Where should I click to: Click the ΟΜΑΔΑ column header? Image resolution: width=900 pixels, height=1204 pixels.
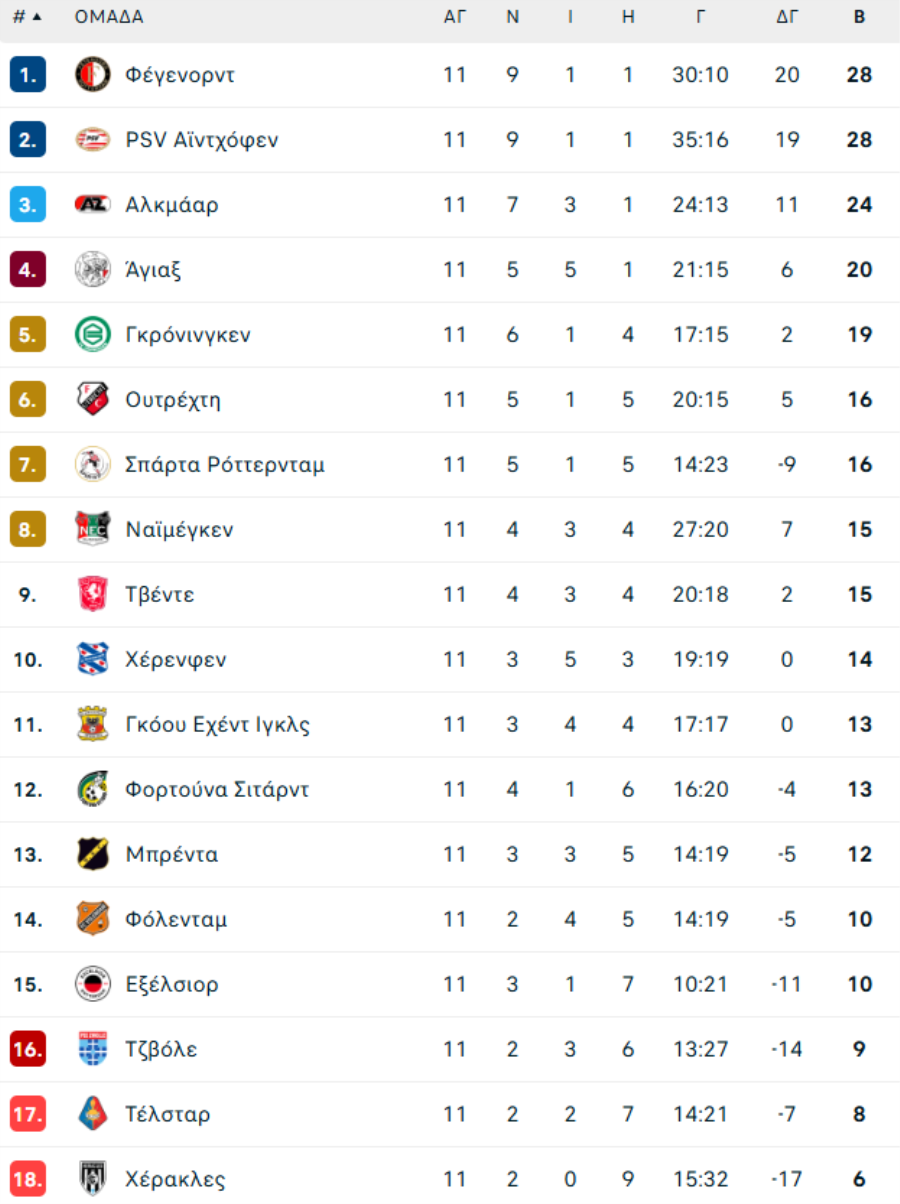click(x=109, y=17)
